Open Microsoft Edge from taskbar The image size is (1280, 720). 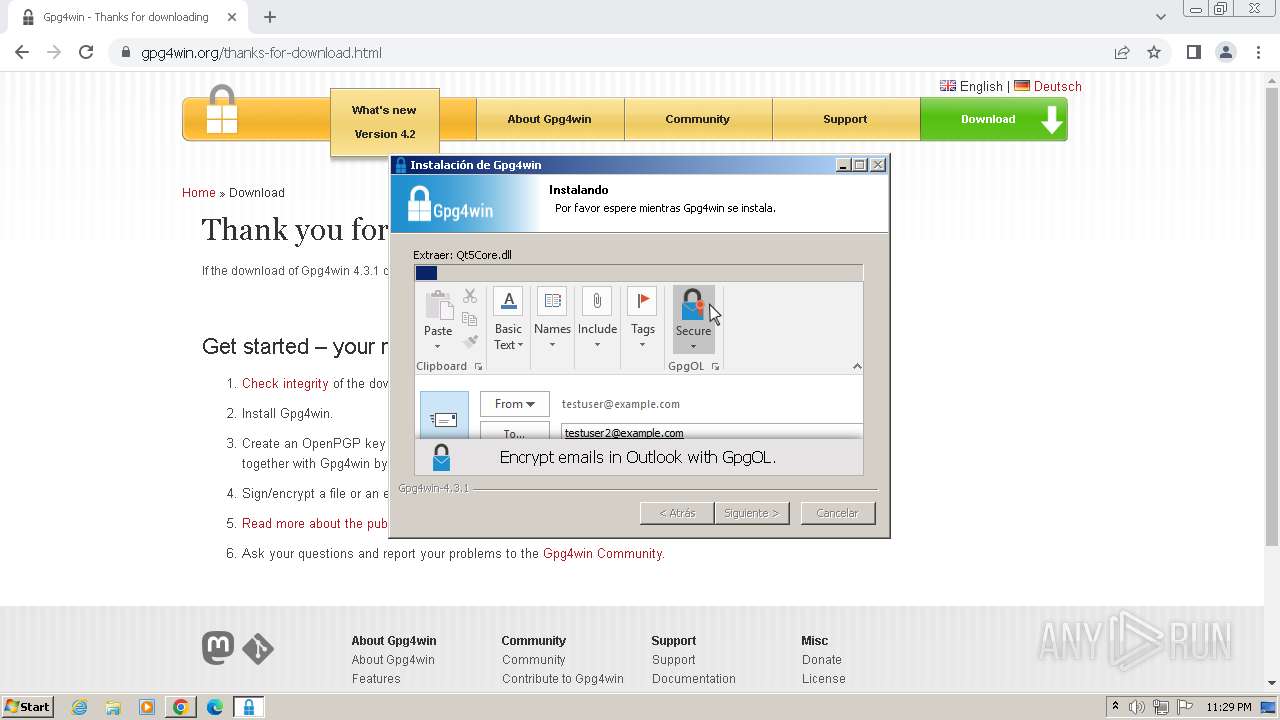point(215,707)
